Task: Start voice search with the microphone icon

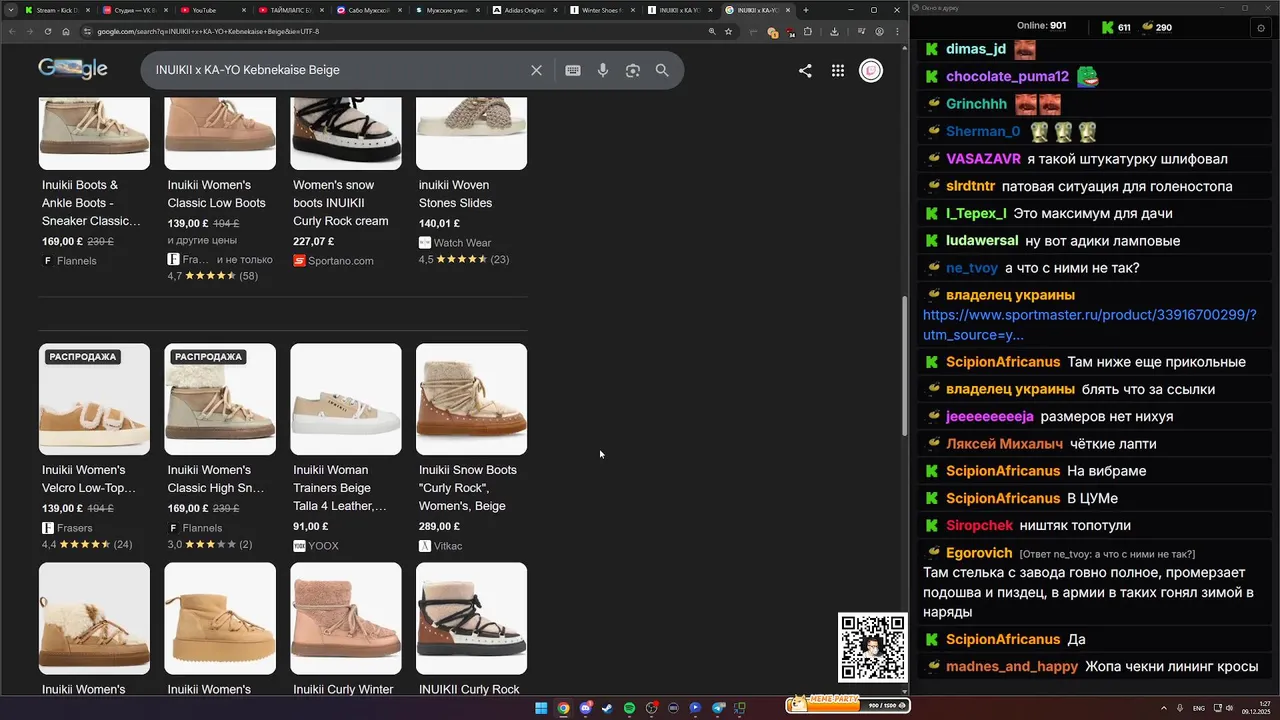Action: click(x=603, y=70)
